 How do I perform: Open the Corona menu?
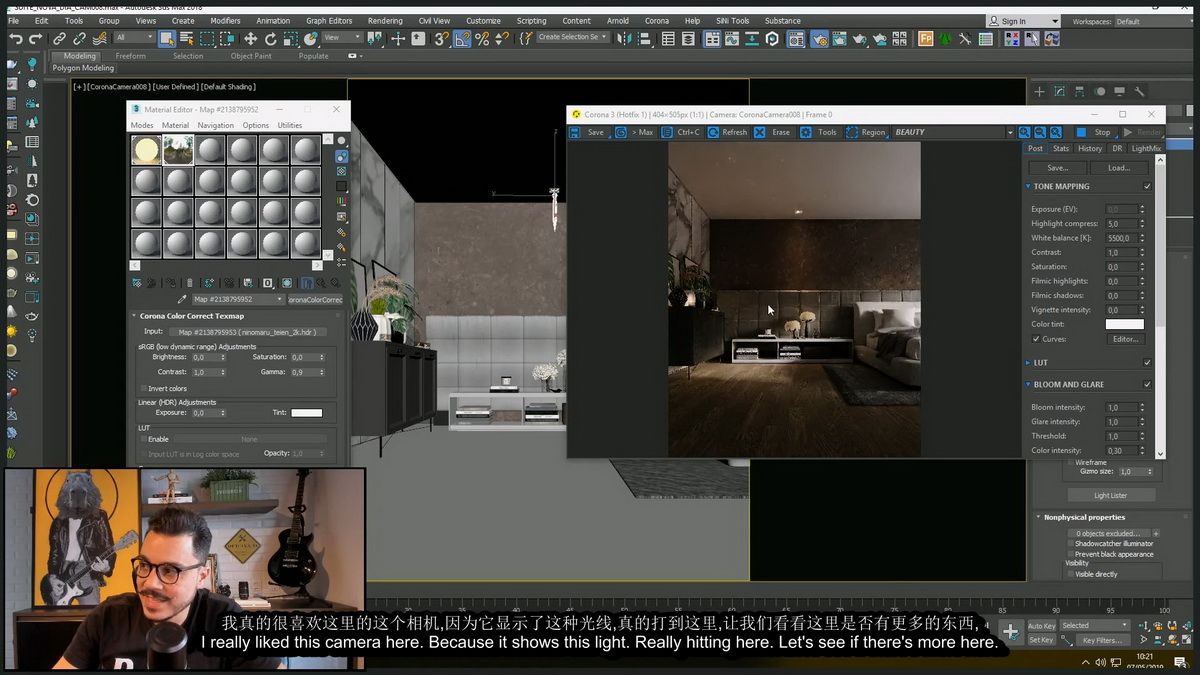tap(656, 20)
